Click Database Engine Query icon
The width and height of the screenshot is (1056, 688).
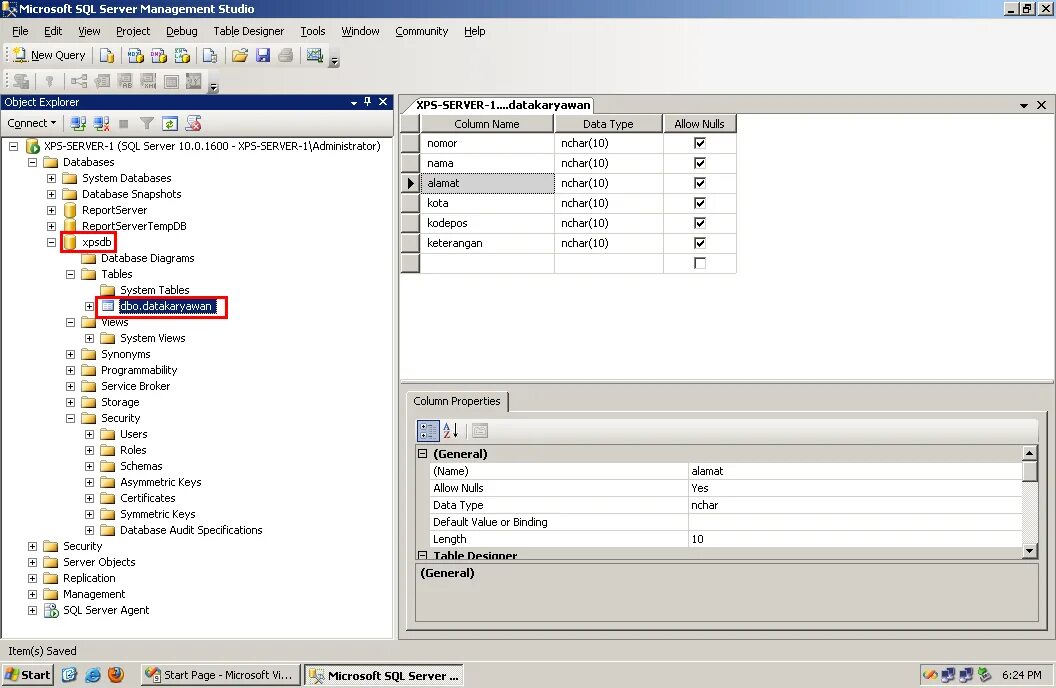point(106,55)
